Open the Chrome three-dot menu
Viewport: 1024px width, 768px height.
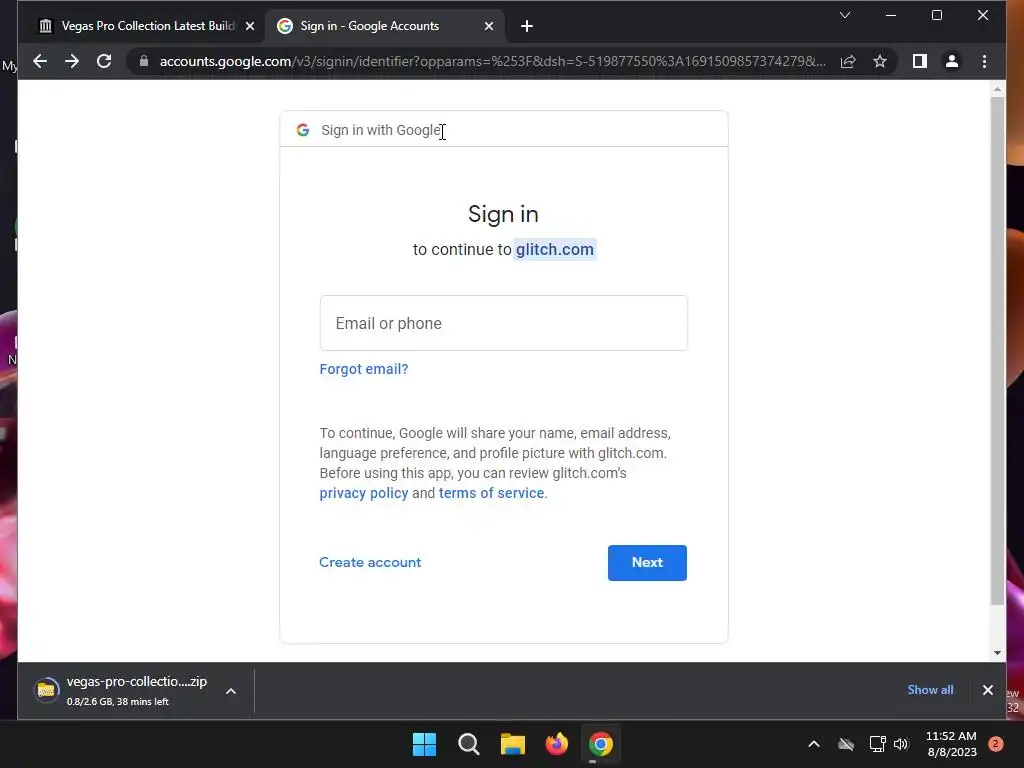click(984, 61)
